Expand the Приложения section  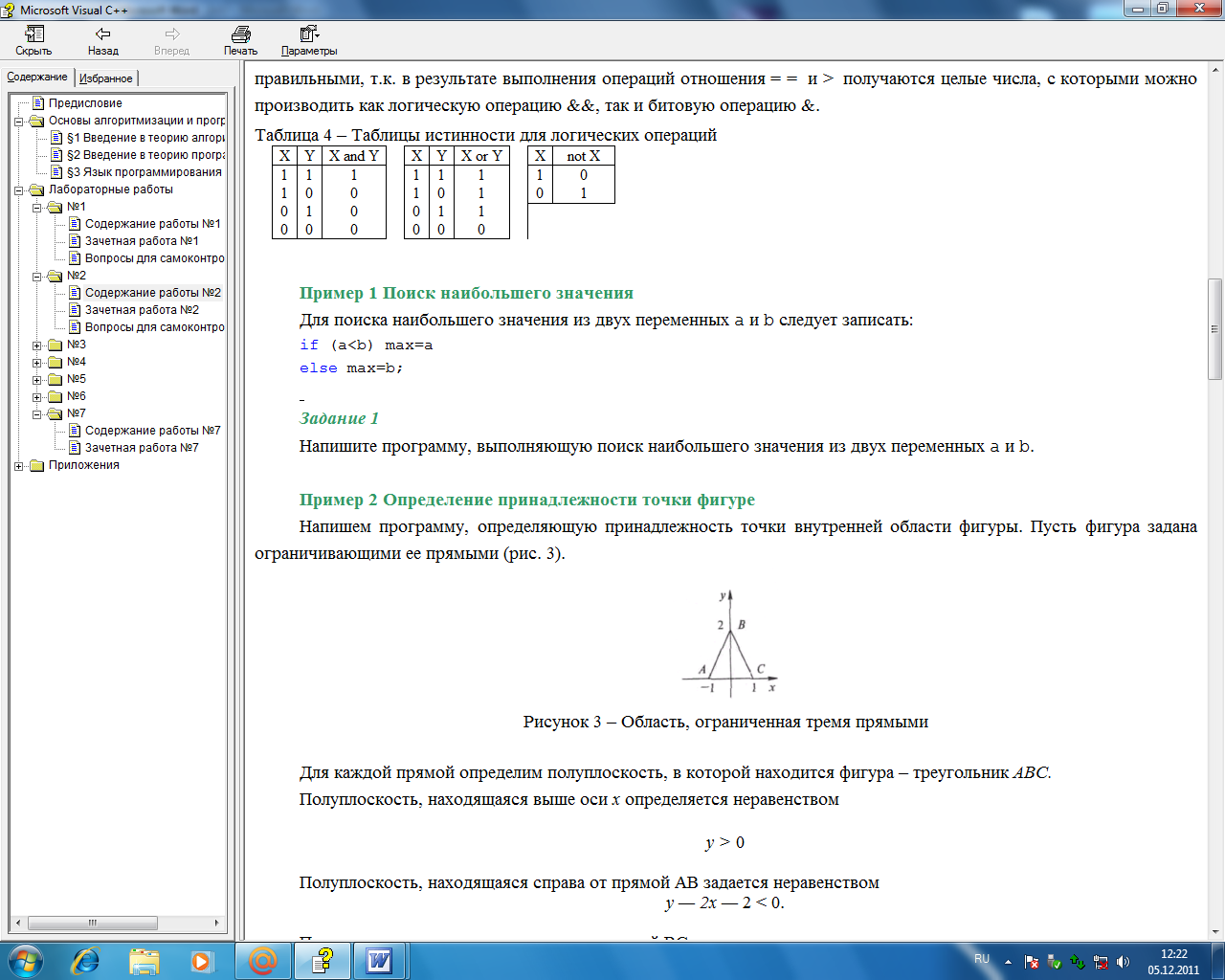pyautogui.click(x=19, y=466)
